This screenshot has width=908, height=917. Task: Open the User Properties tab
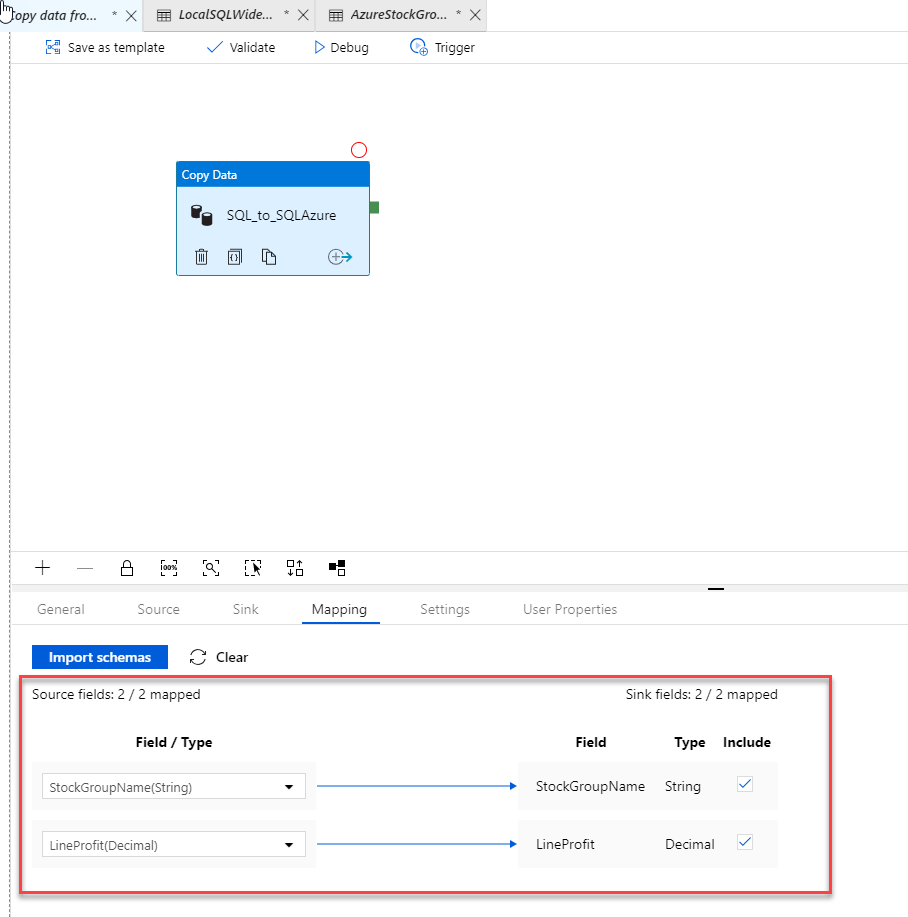click(x=570, y=609)
